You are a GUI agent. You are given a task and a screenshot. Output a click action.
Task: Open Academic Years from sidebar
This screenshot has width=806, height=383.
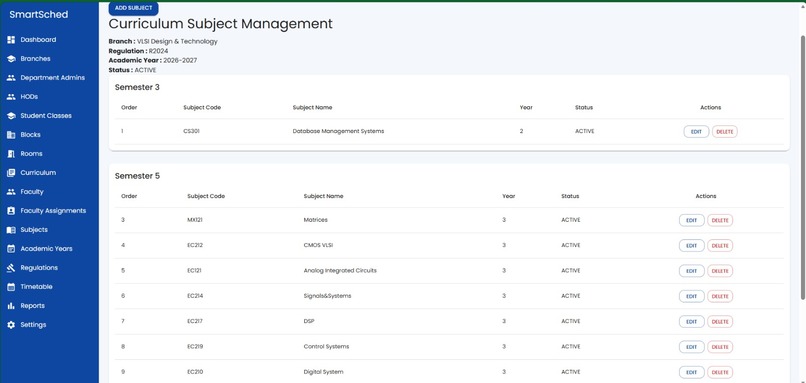tap(49, 249)
